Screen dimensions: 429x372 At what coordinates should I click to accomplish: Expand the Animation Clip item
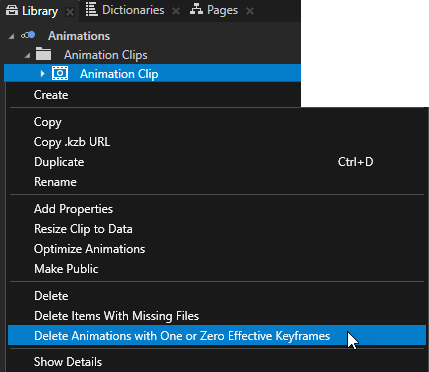tap(42, 73)
